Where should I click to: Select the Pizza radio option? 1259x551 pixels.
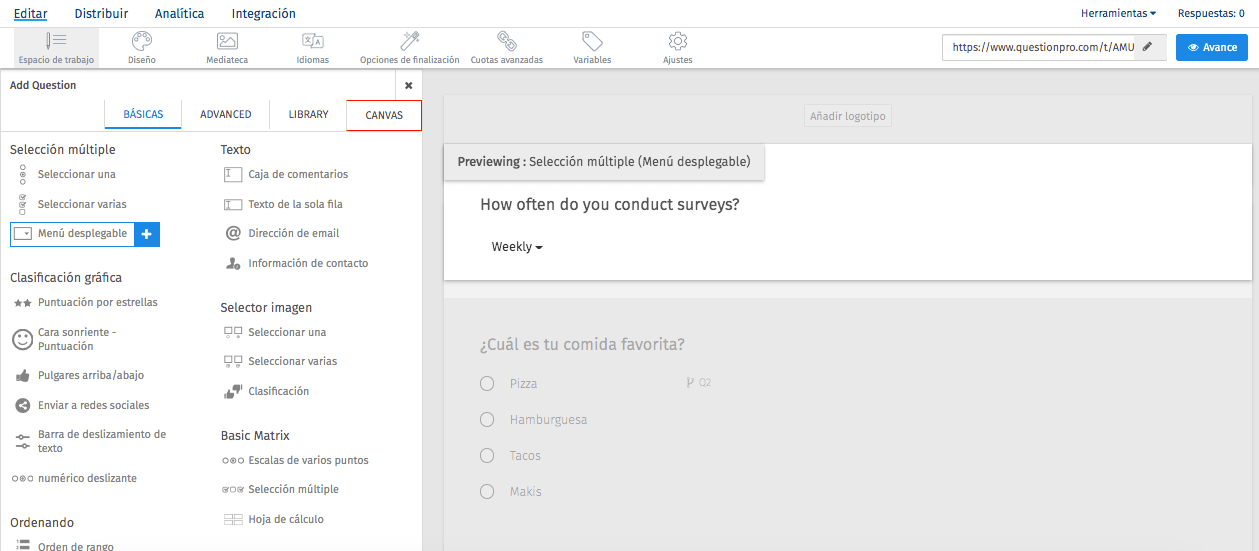(x=487, y=384)
